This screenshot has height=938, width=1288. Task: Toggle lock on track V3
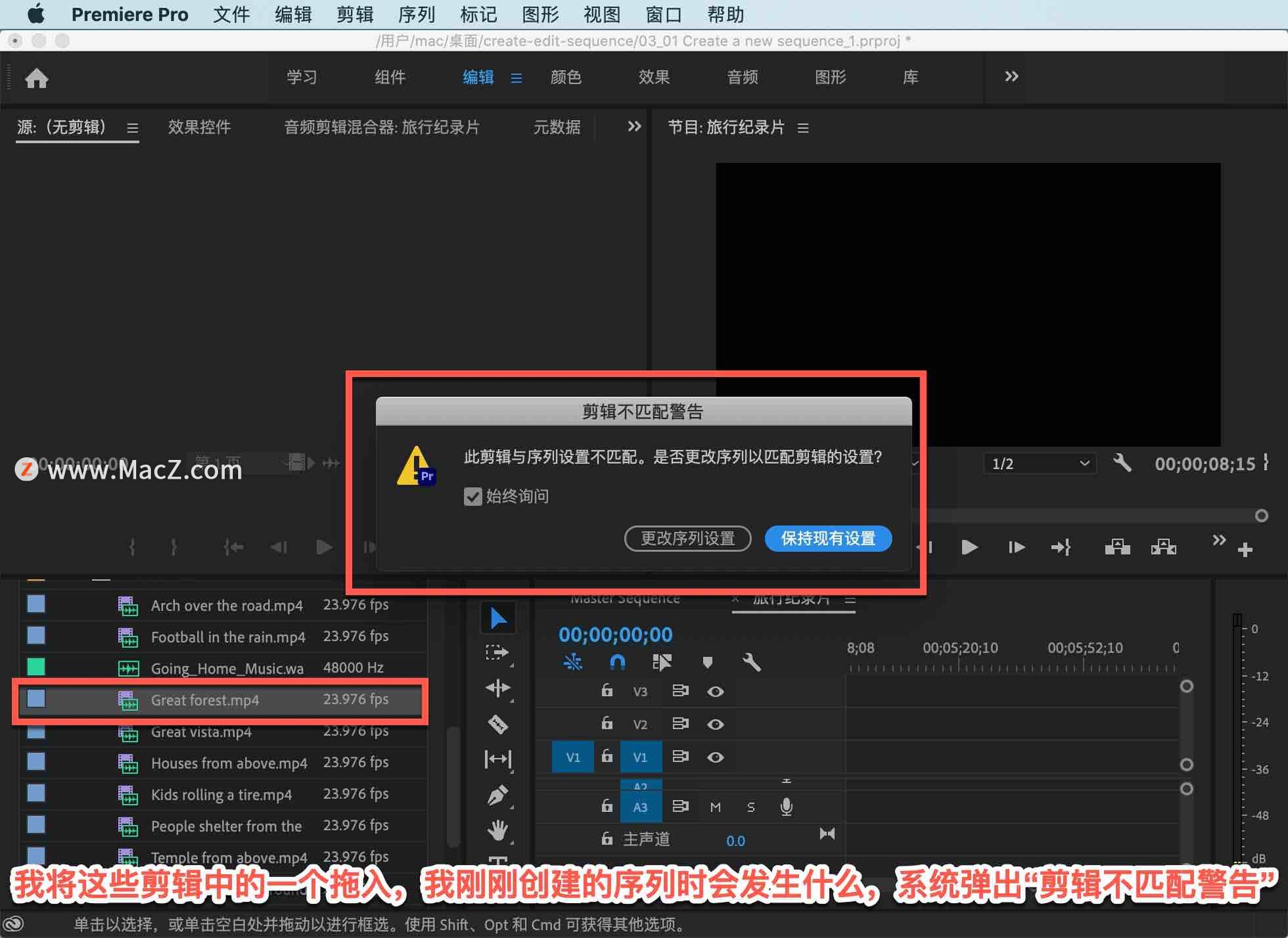pyautogui.click(x=606, y=691)
